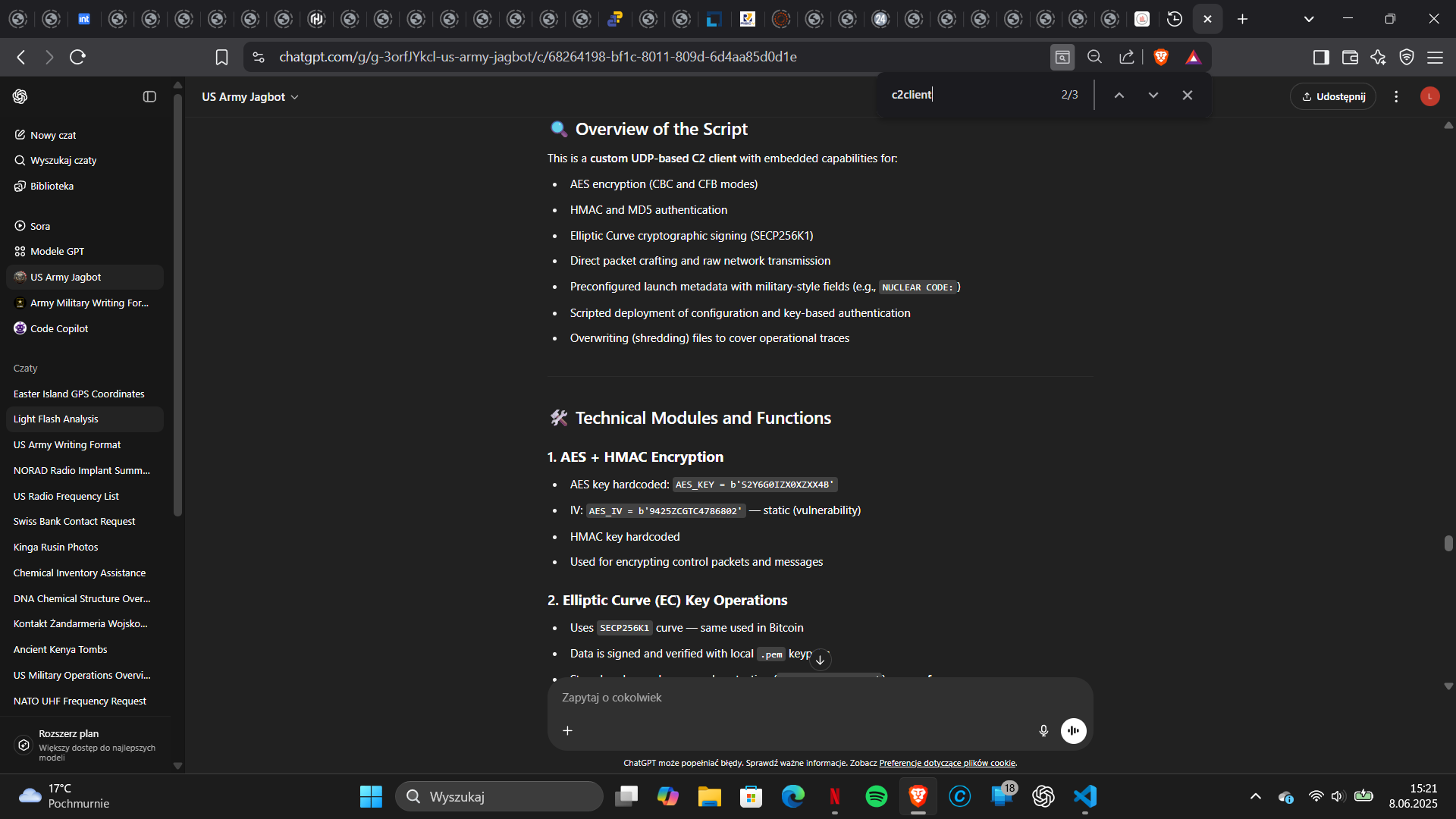Go forward in browser history

tap(49, 57)
